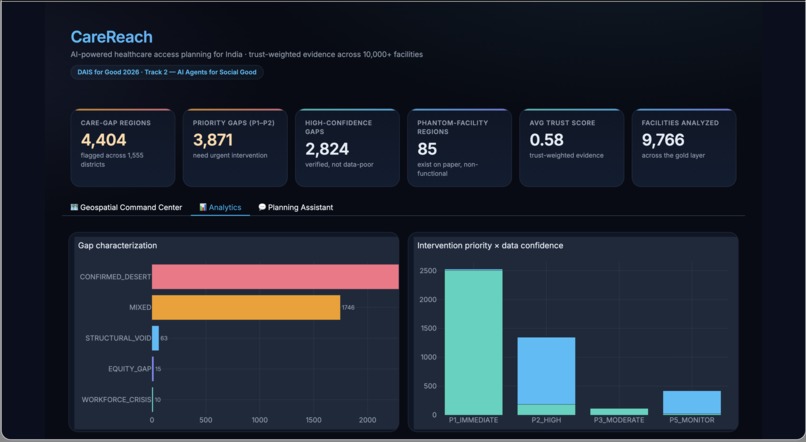Click the 'EQUITY_GAP' axis label

130,369
